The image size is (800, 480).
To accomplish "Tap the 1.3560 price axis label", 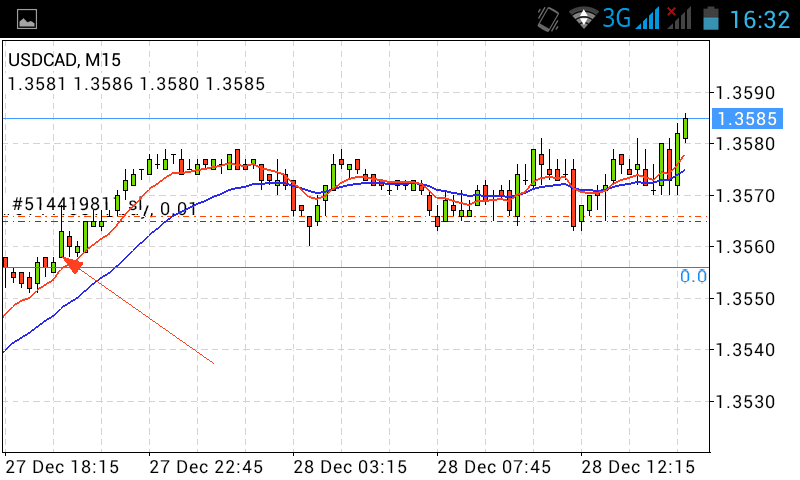I will coord(745,247).
